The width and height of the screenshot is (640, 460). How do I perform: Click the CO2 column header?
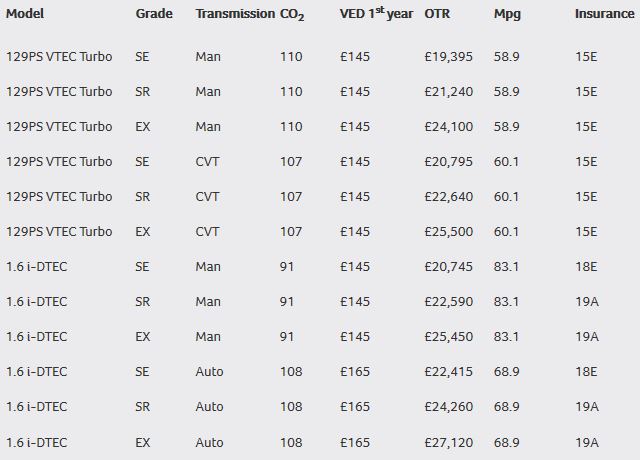click(292, 15)
